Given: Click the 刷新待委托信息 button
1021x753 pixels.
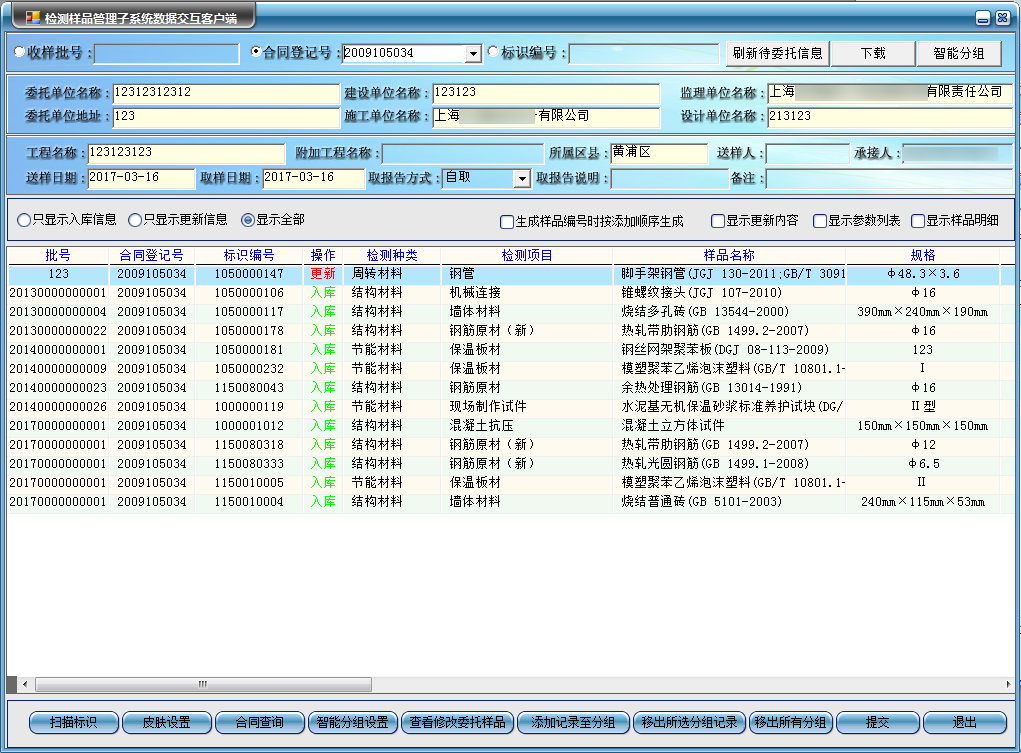Looking at the screenshot, I should click(x=777, y=53).
